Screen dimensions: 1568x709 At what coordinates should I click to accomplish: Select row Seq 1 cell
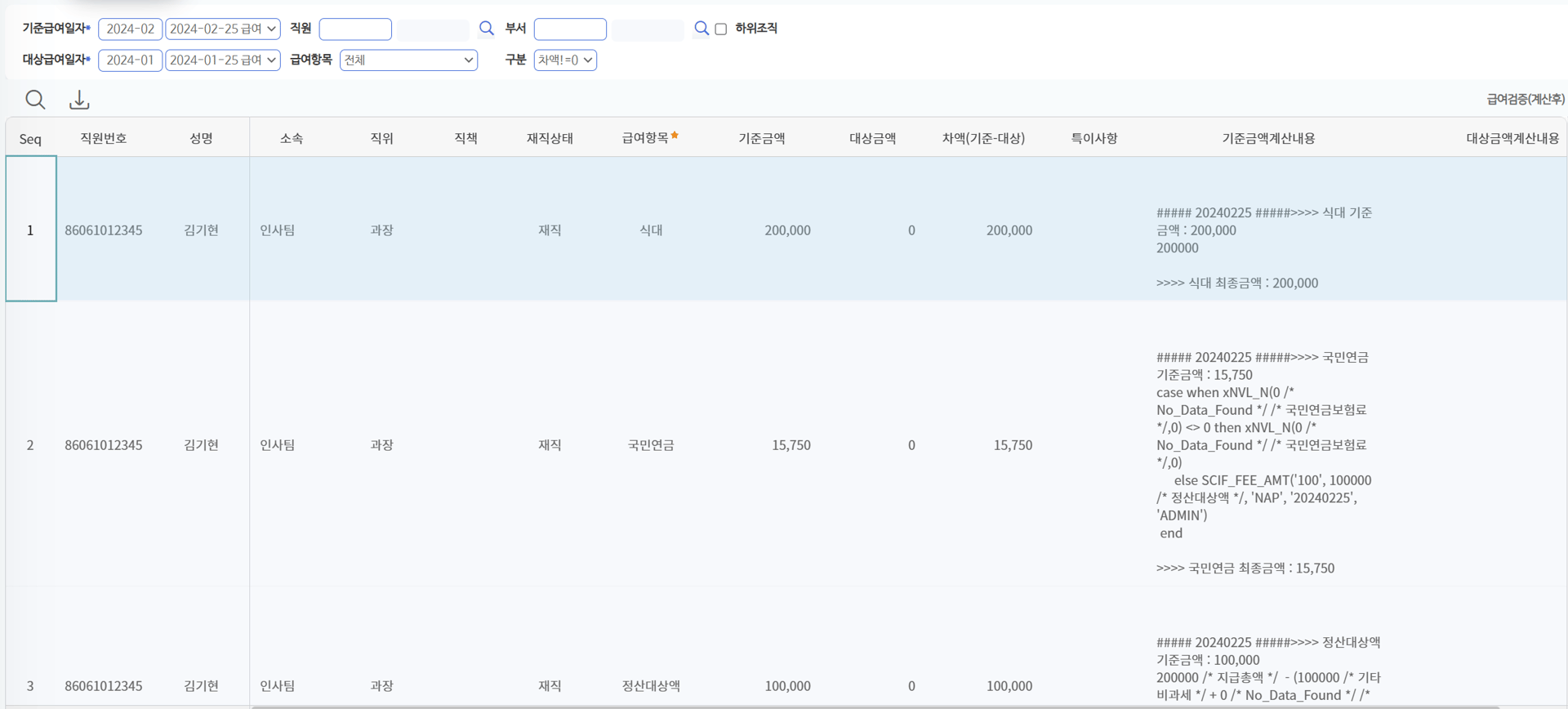pos(31,230)
